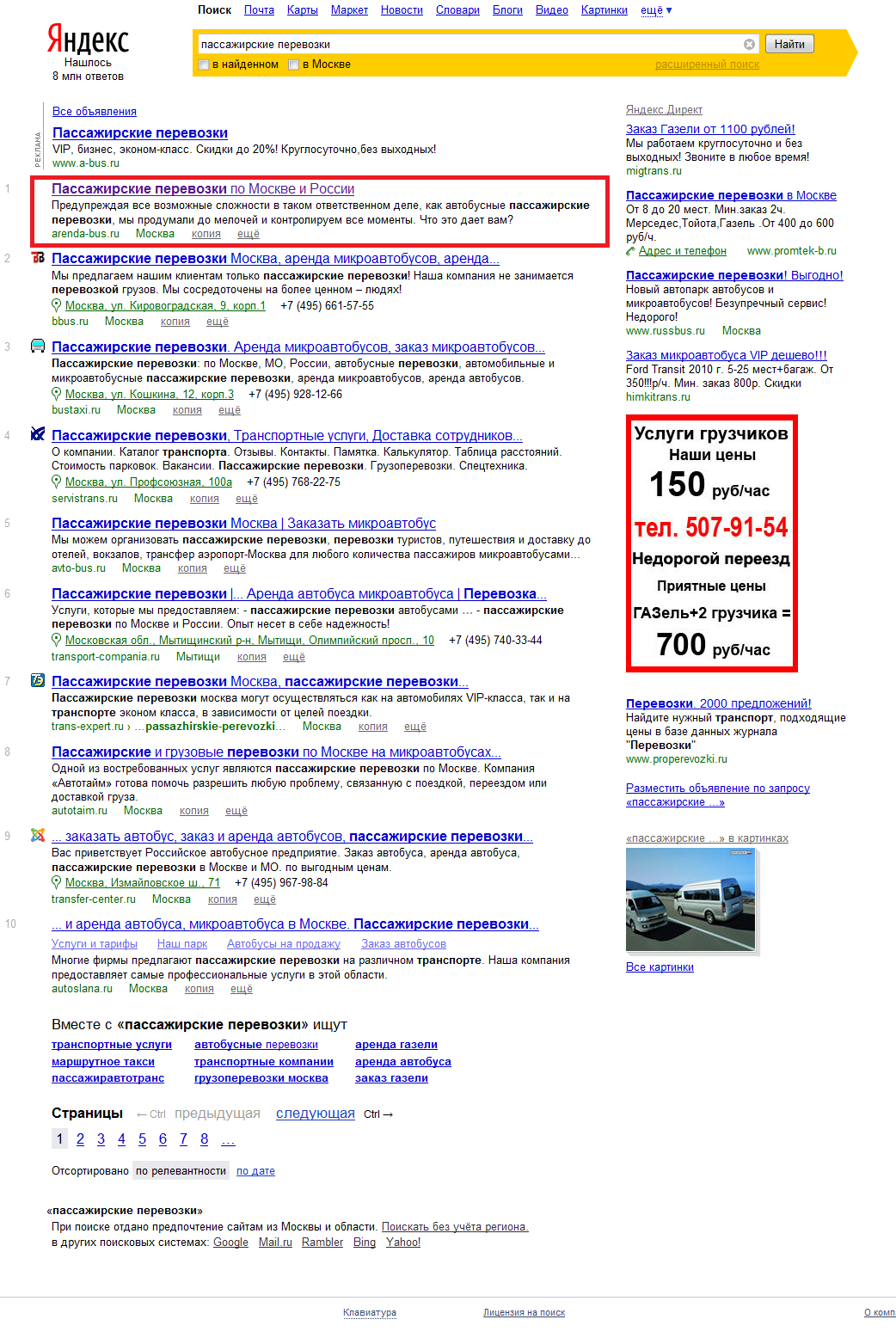Open 'Поискать без учёта региона' link

455,1227
